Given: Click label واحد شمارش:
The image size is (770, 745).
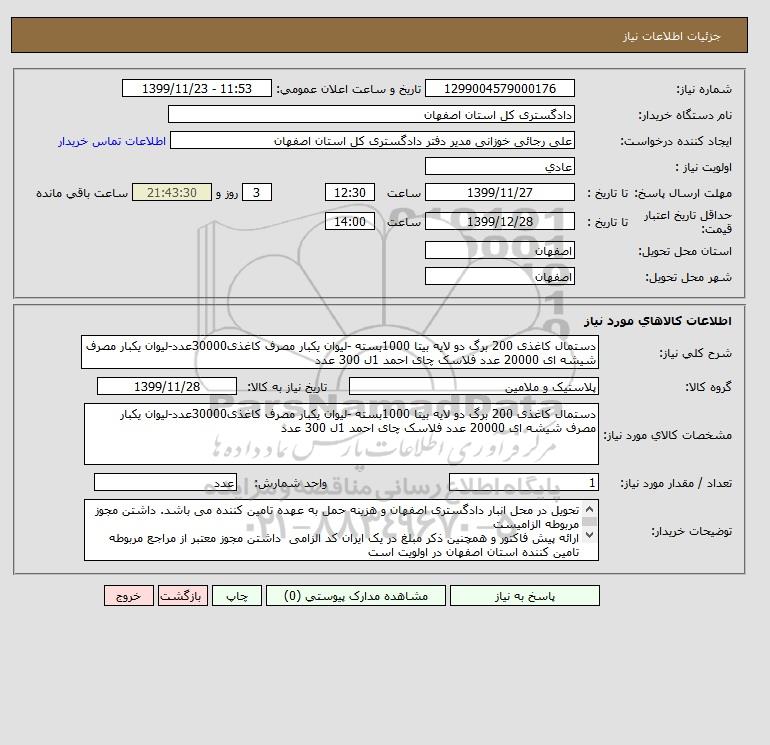Looking at the screenshot, I should (290, 484).
